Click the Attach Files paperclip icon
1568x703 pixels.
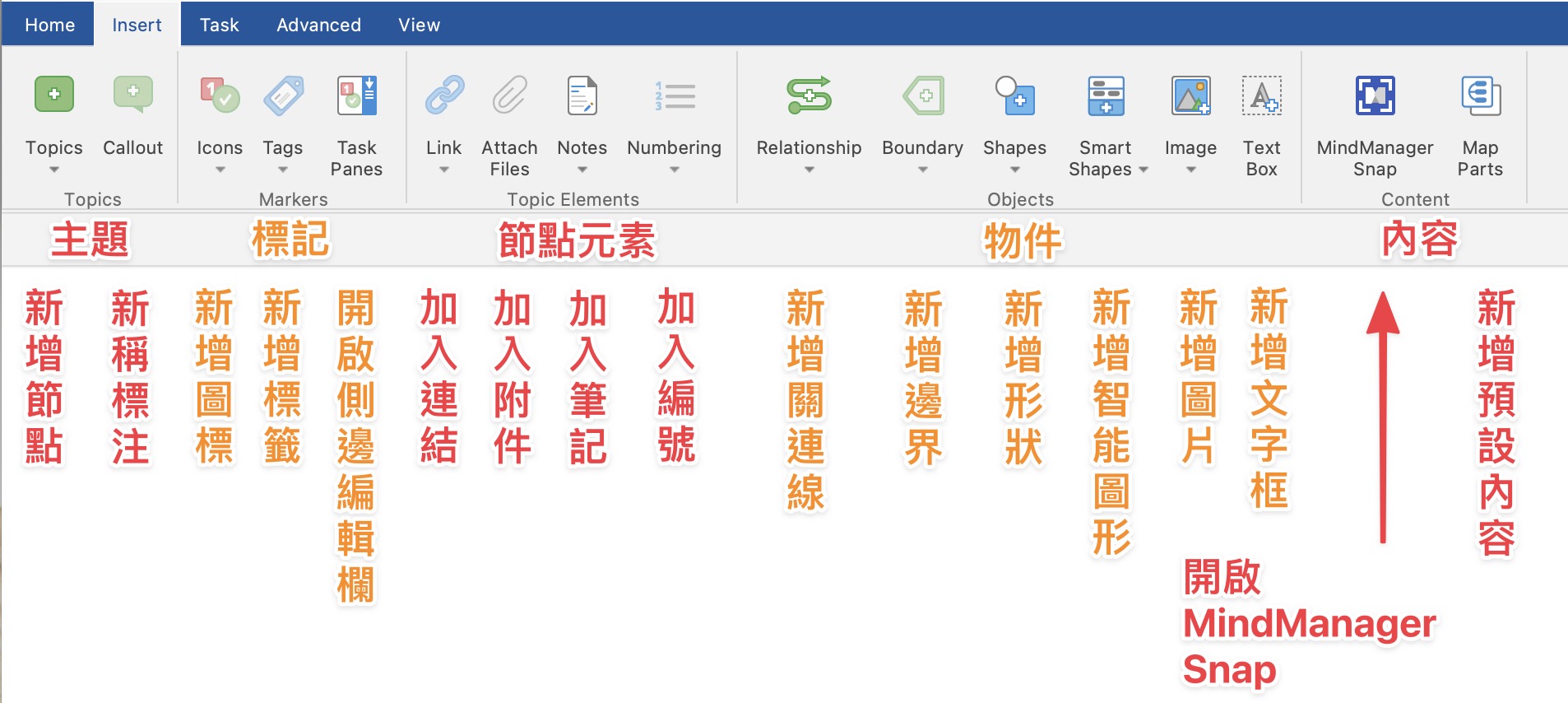coord(509,95)
